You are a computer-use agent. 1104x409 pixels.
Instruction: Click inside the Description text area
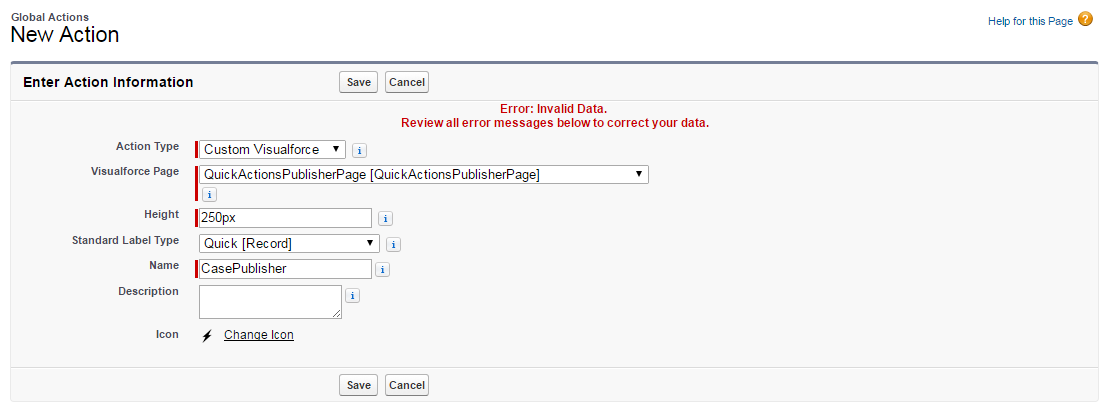click(x=270, y=302)
